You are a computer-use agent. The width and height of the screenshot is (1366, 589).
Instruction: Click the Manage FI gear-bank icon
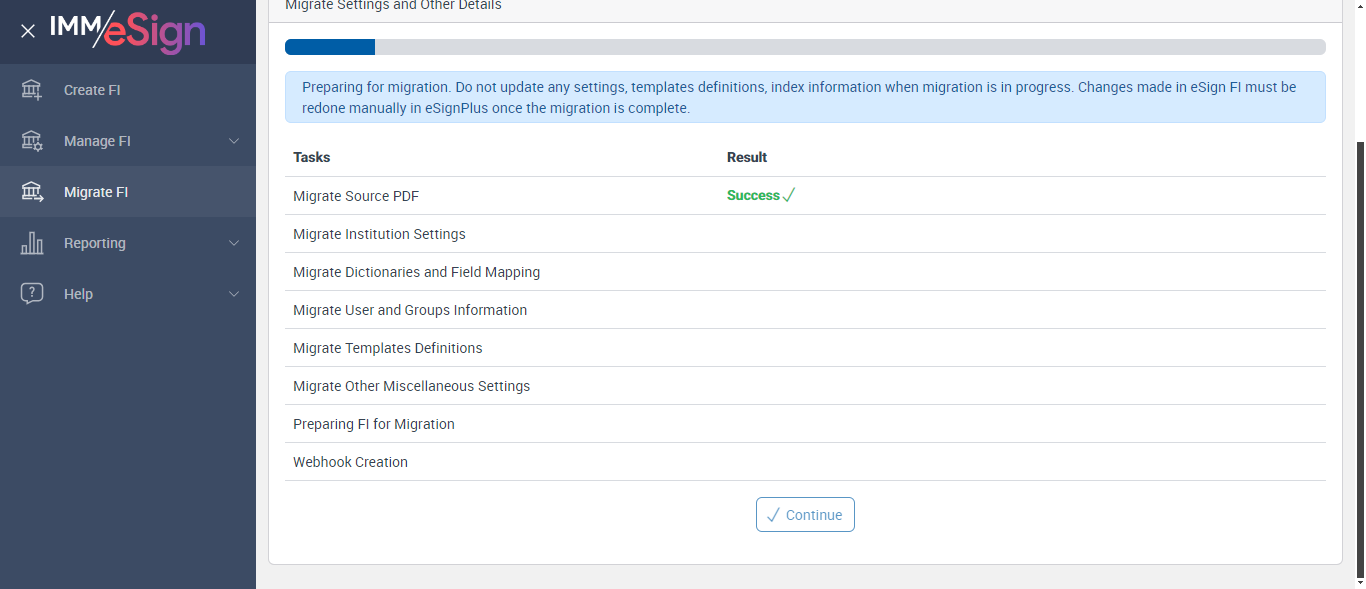pos(32,141)
